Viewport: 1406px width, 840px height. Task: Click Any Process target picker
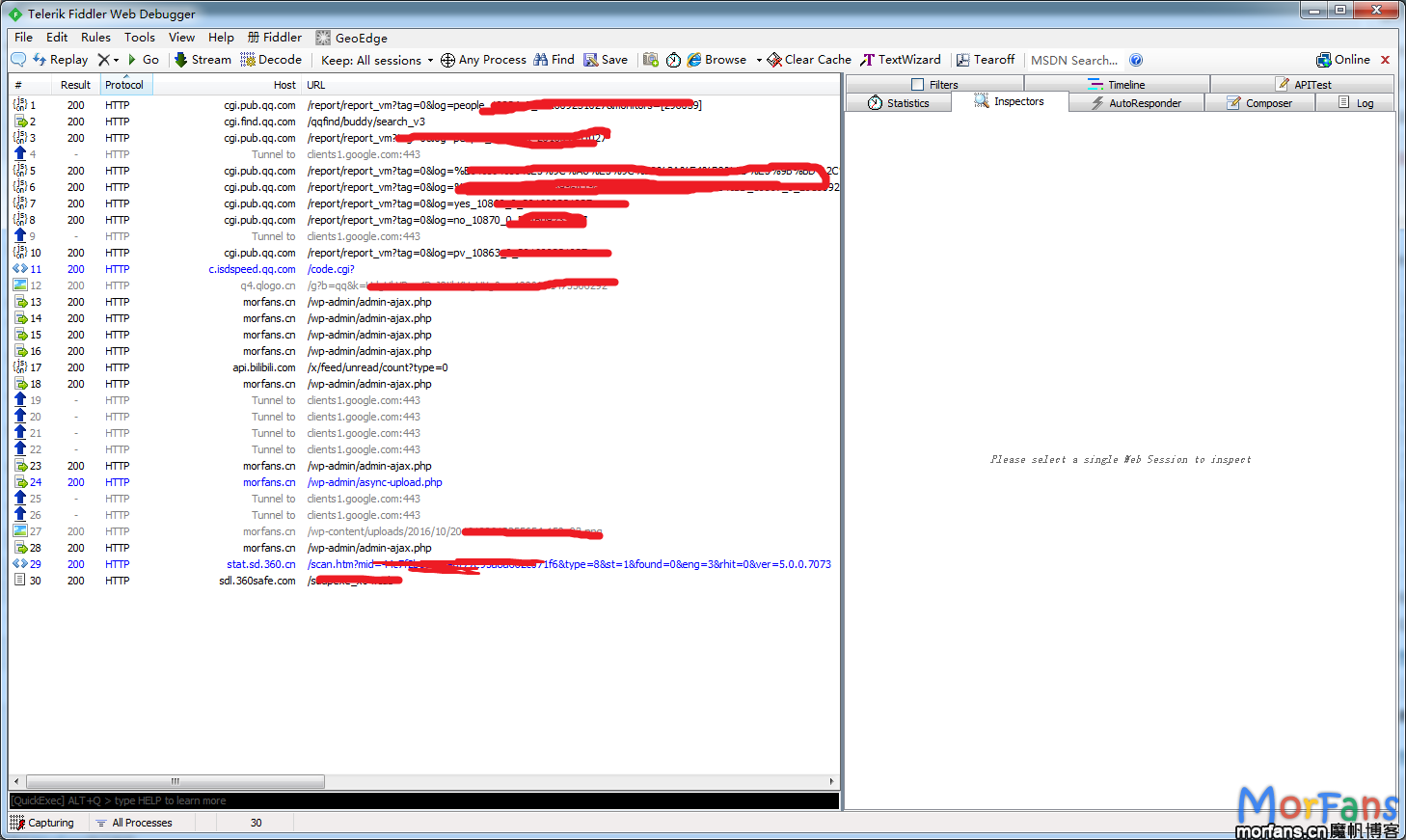483,60
